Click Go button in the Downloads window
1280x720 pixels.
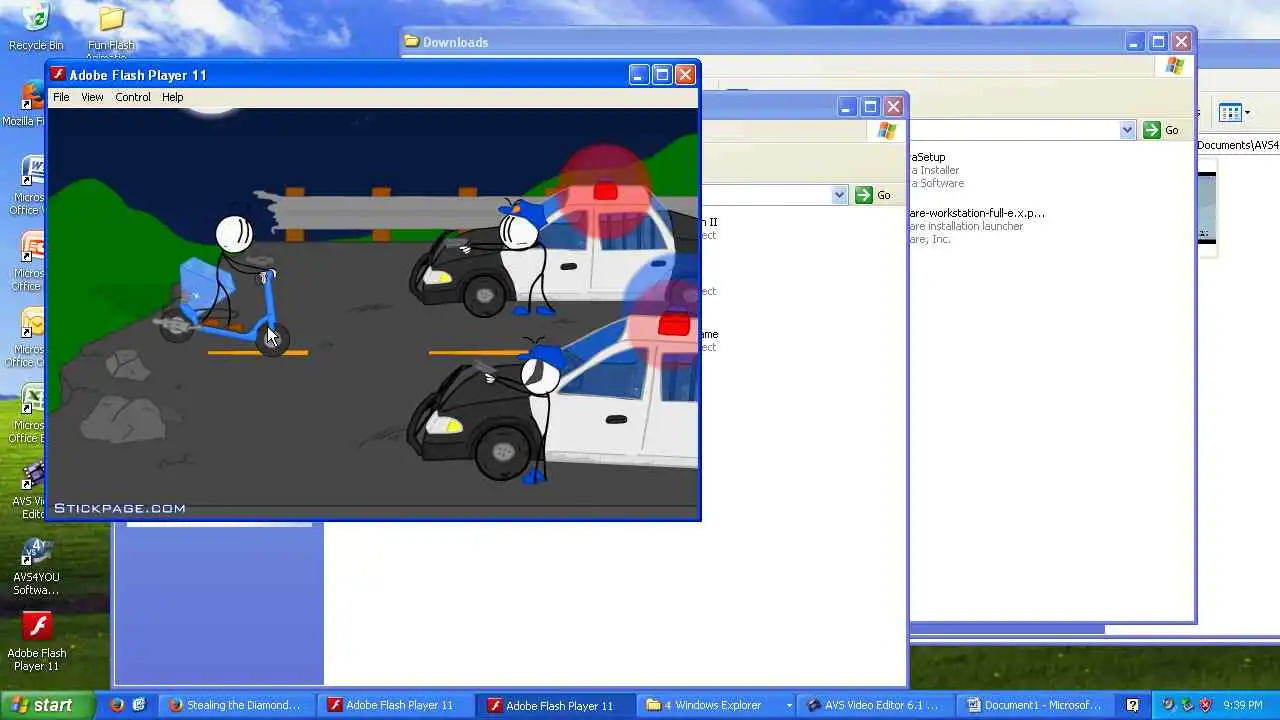tap(1161, 130)
